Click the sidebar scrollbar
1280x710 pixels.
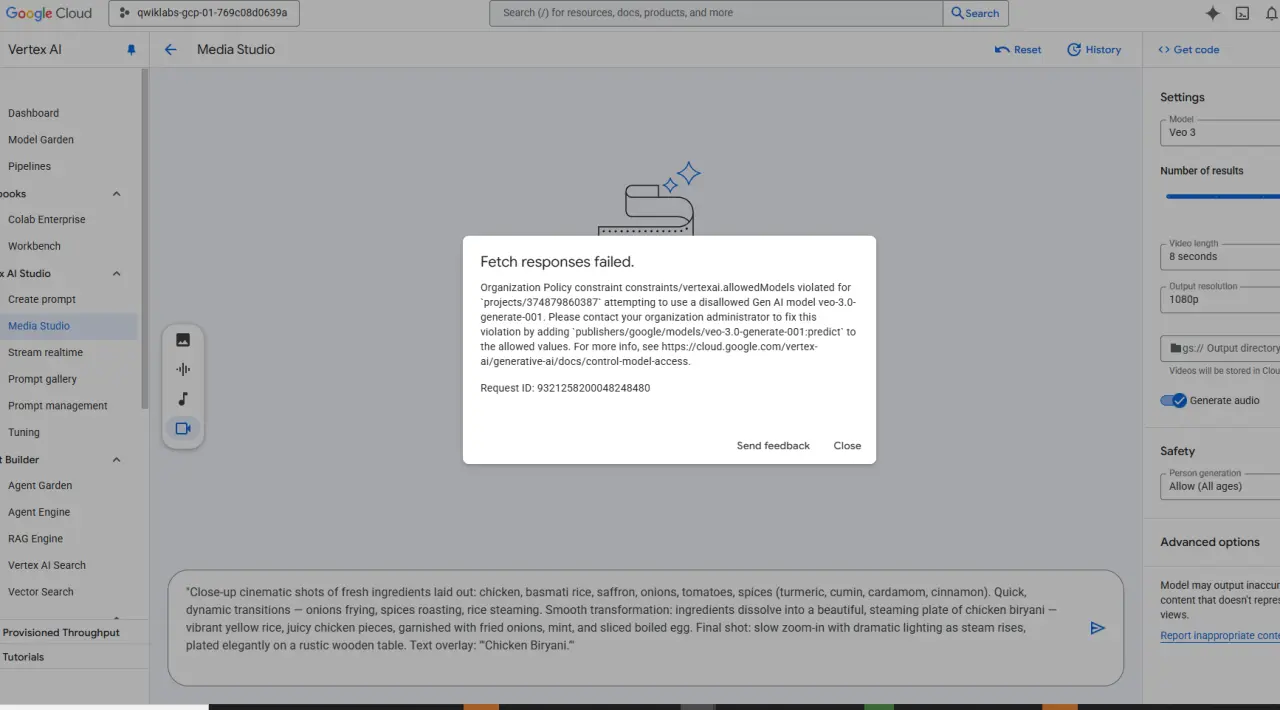coord(145,240)
